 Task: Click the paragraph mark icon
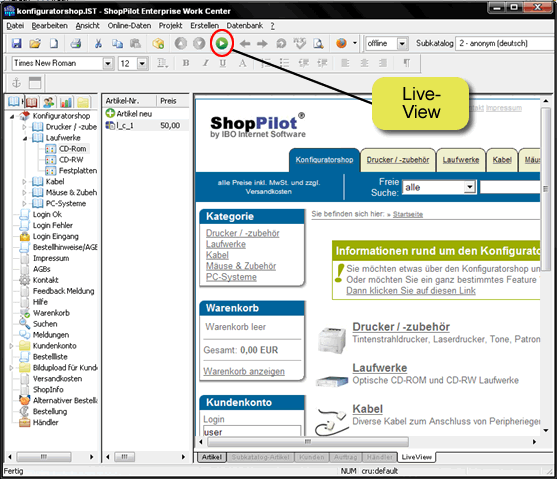click(x=407, y=63)
